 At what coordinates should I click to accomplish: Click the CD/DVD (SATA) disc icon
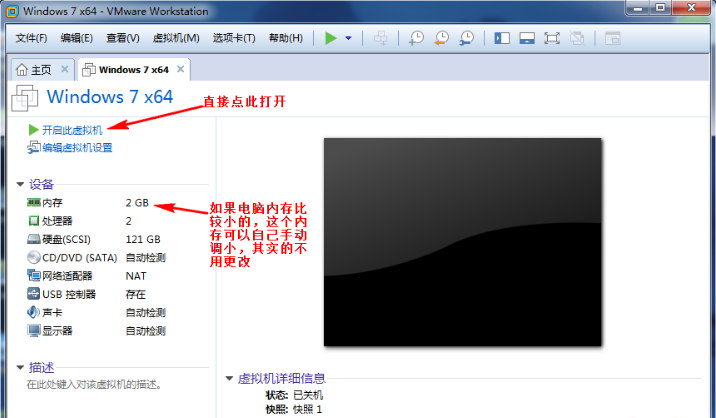click(x=34, y=258)
